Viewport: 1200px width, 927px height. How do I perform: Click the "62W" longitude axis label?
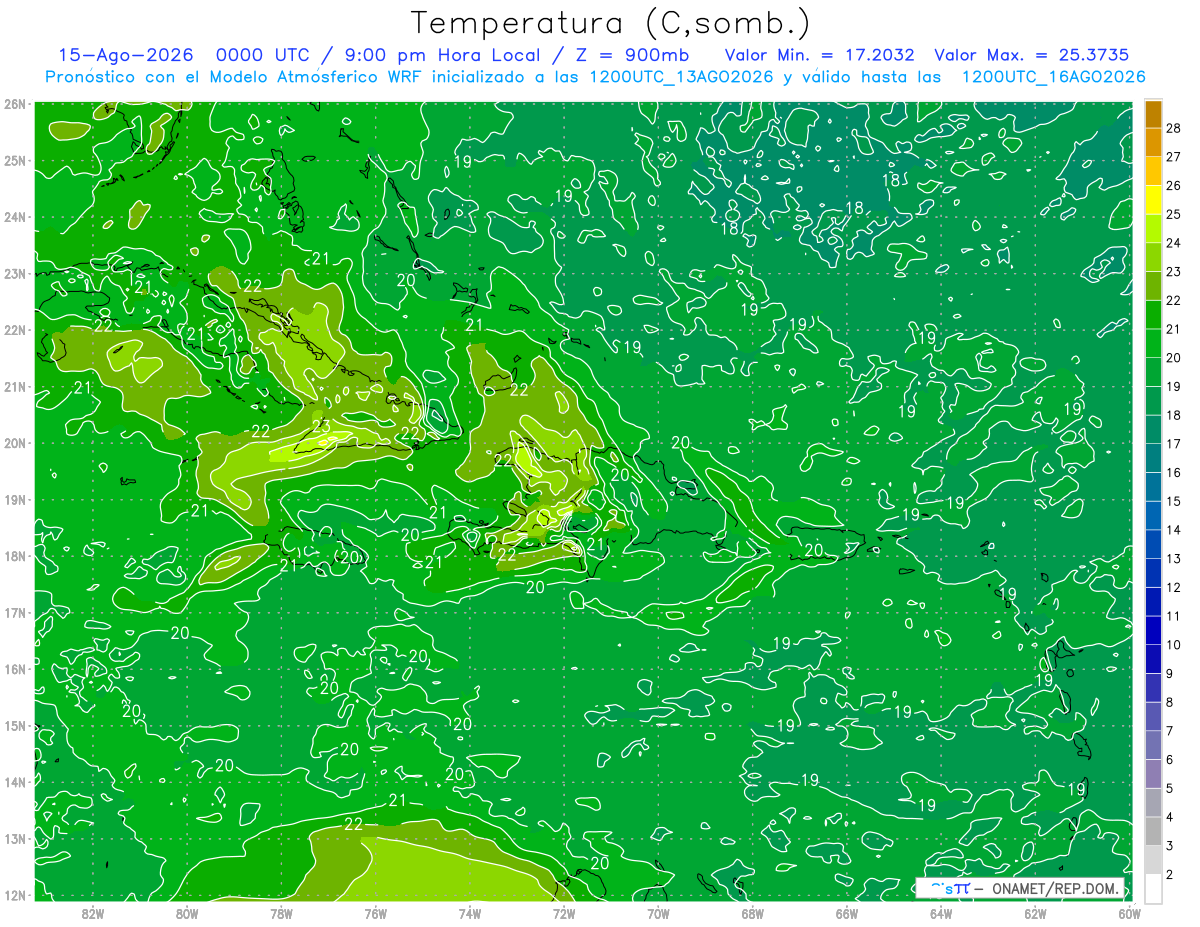tap(1035, 913)
